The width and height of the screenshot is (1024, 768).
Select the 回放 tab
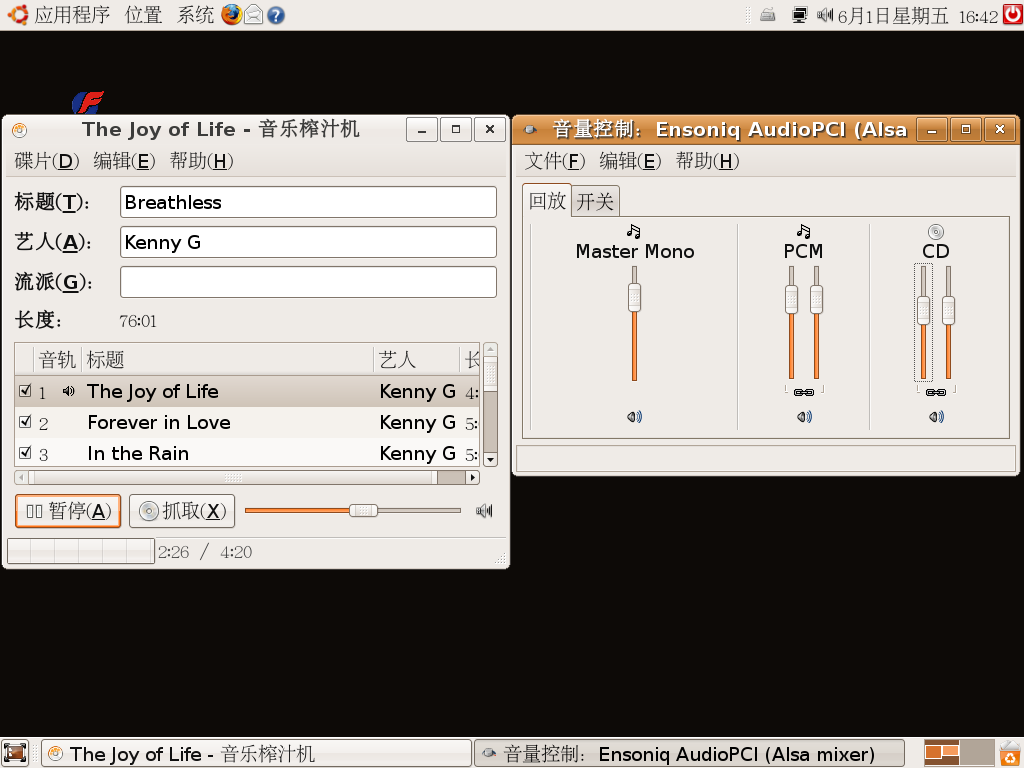click(547, 200)
